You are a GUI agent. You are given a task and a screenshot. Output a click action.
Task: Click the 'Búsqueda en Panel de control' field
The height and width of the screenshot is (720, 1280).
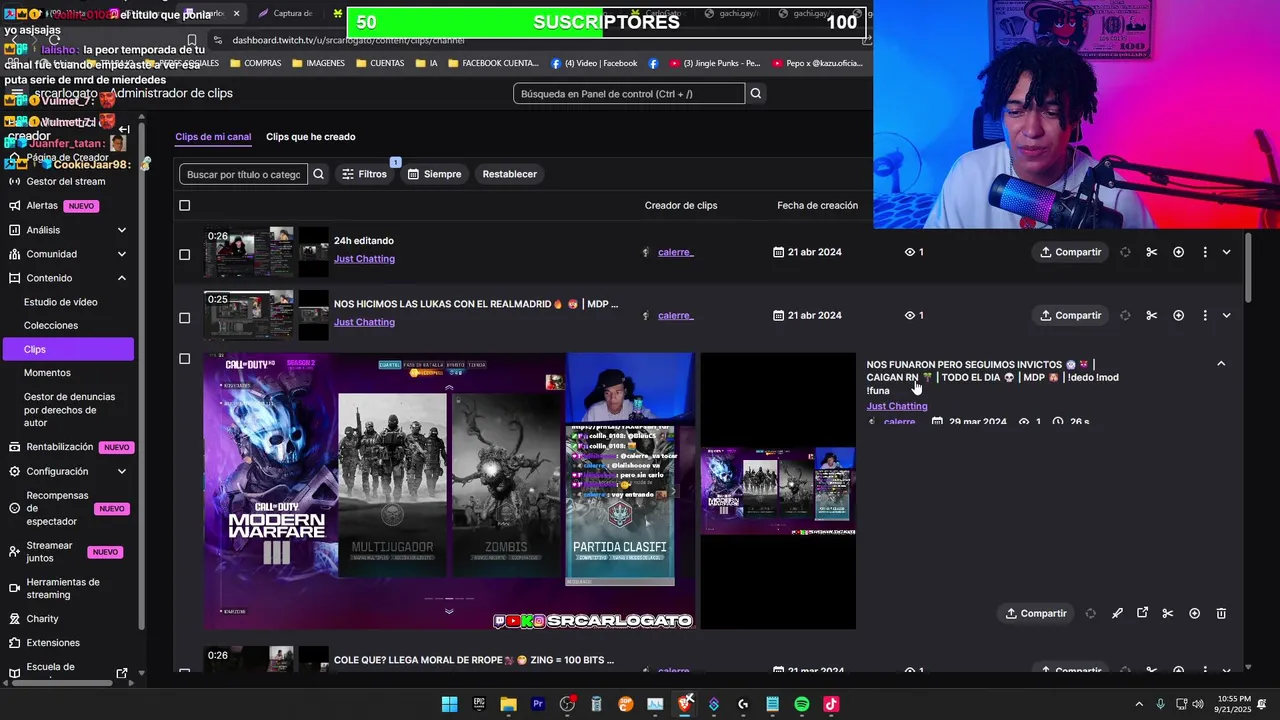(629, 93)
